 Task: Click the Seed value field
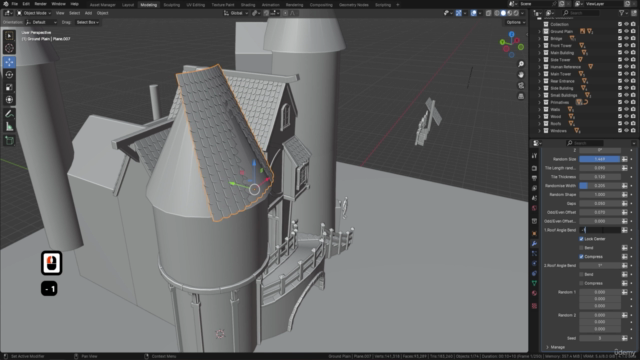[600, 338]
